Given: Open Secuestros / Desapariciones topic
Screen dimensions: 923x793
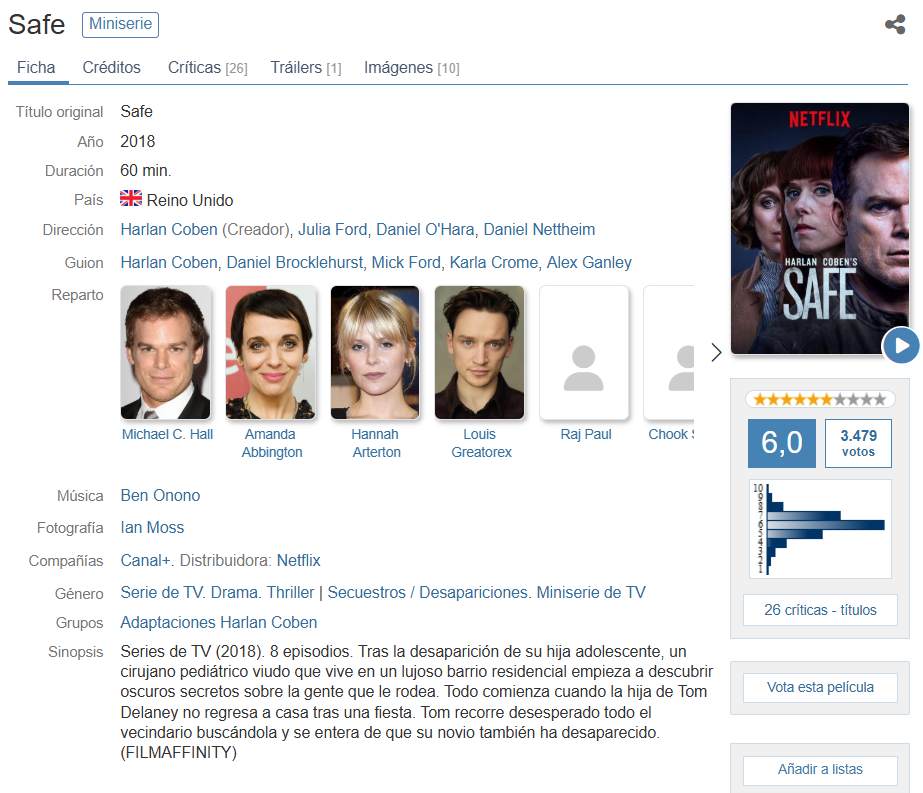Looking at the screenshot, I should [x=427, y=592].
